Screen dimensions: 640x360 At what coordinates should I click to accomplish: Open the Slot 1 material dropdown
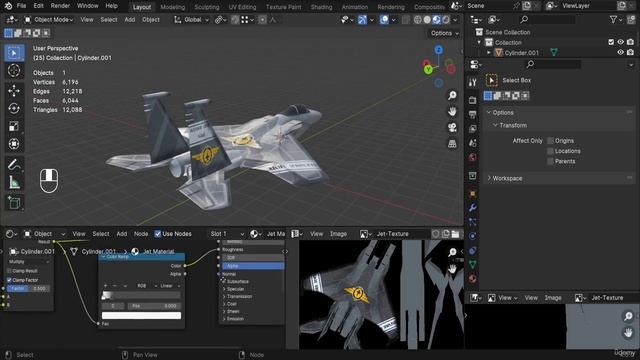coord(227,234)
